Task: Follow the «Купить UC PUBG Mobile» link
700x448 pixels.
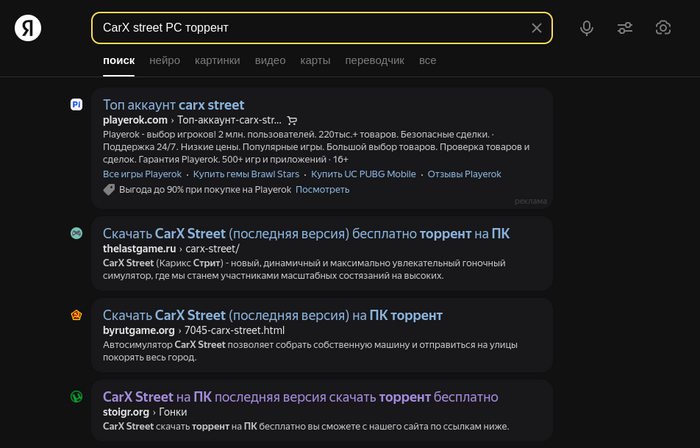Action: pos(363,174)
